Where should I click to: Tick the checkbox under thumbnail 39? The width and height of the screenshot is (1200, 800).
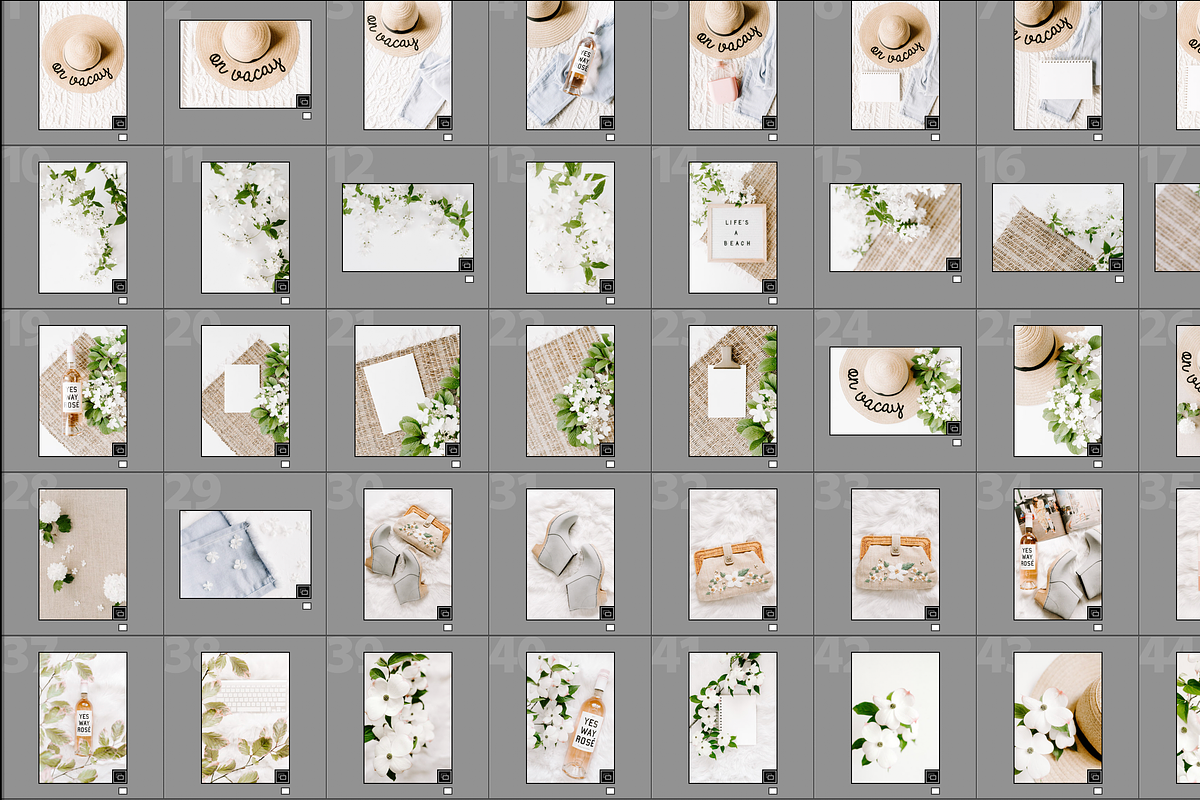(x=447, y=790)
